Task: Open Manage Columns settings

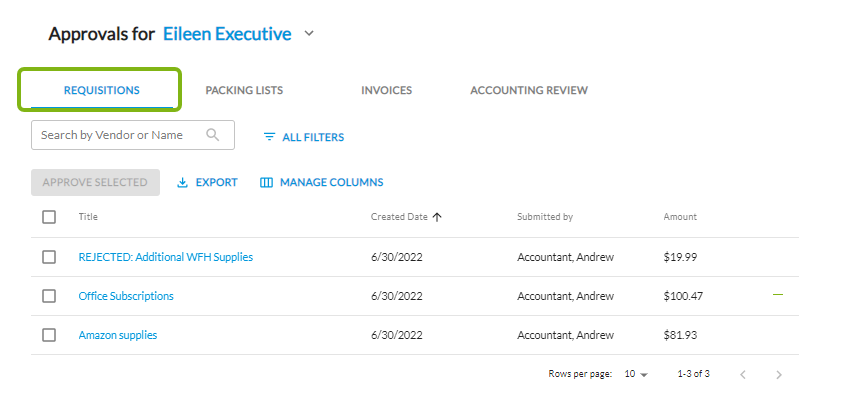Action: [x=321, y=182]
